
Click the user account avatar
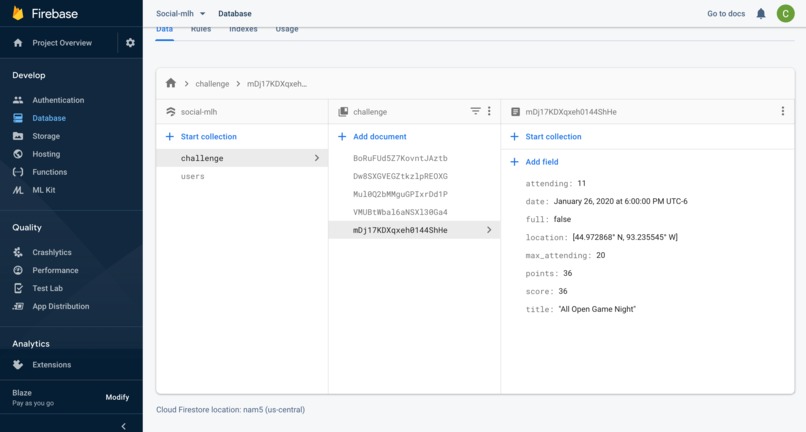click(783, 14)
